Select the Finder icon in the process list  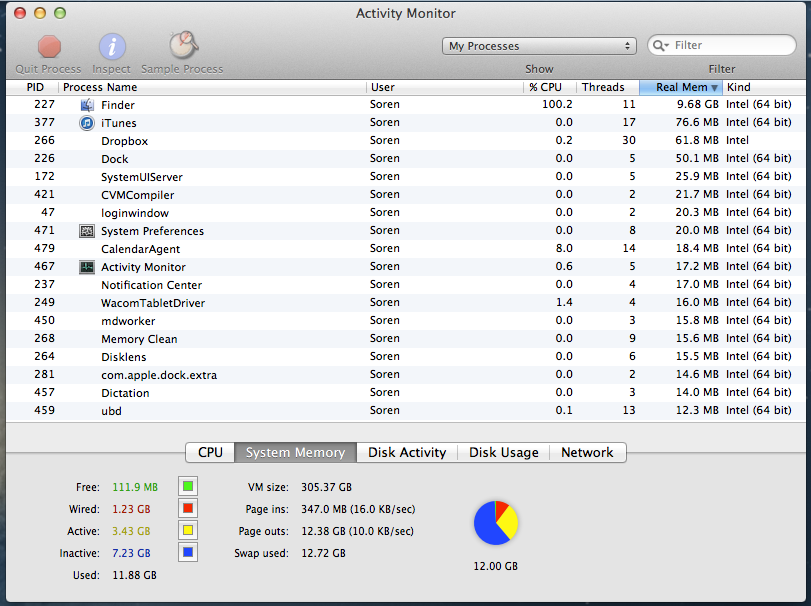(87, 105)
